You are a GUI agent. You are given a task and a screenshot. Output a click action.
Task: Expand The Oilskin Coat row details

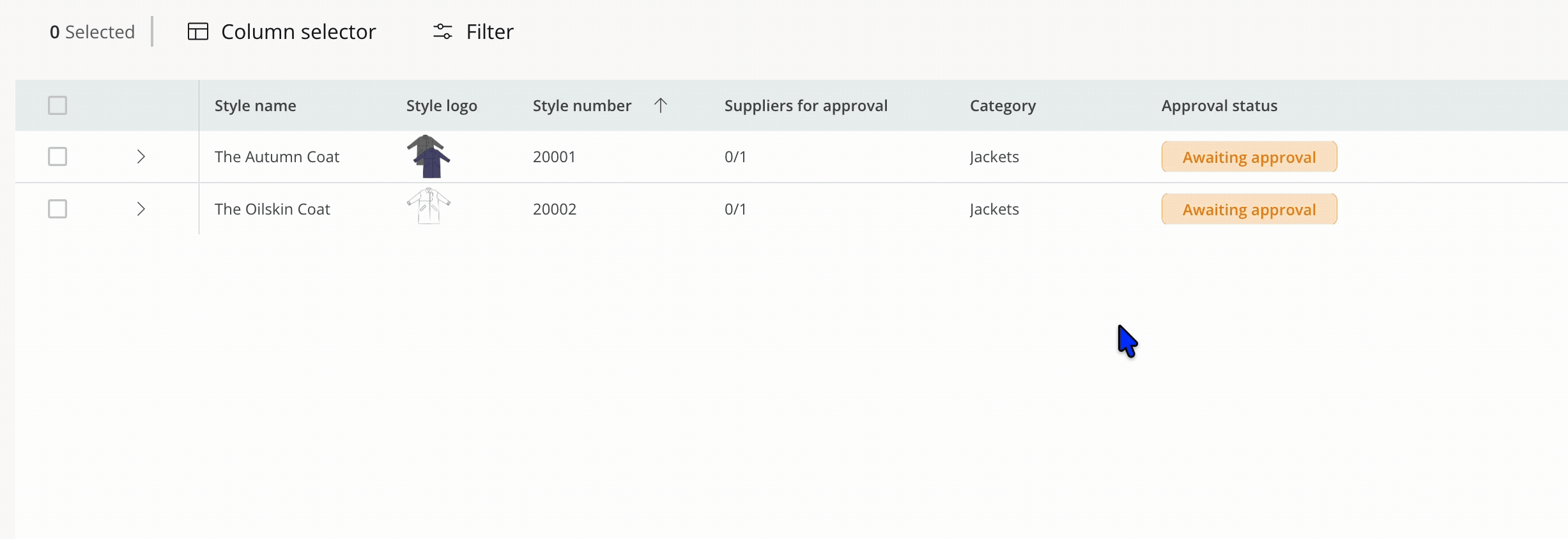(141, 209)
